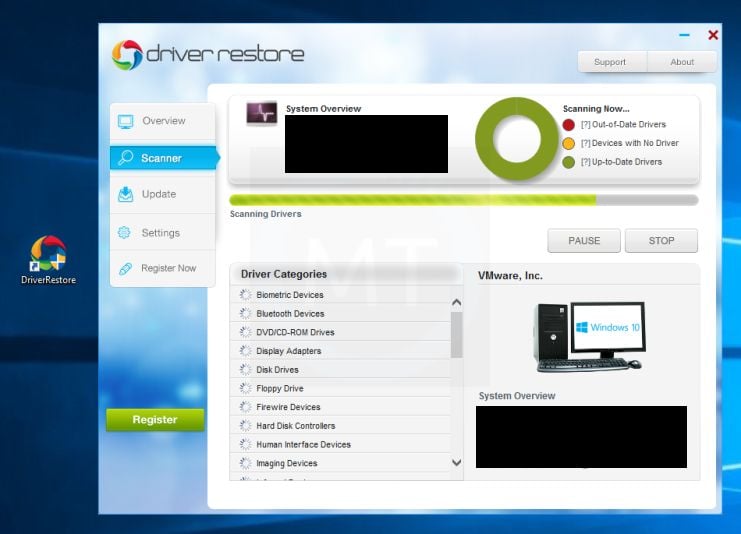The height and width of the screenshot is (534, 741).
Task: Click the Windows 10 computer image
Action: point(589,337)
